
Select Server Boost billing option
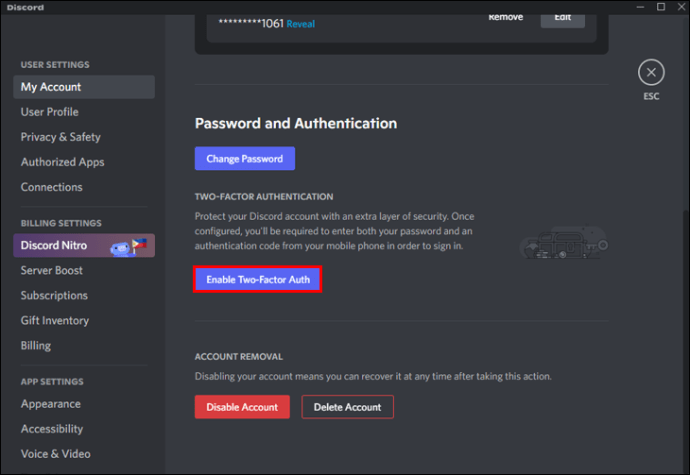52,271
